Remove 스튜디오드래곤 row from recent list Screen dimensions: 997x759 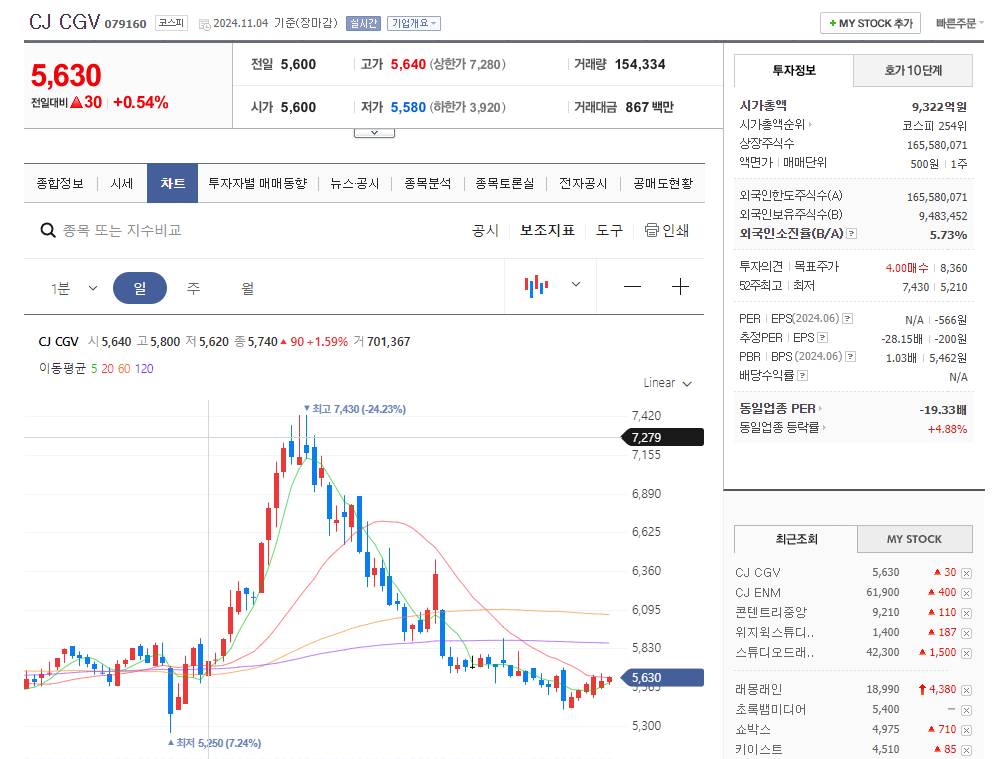[966, 653]
